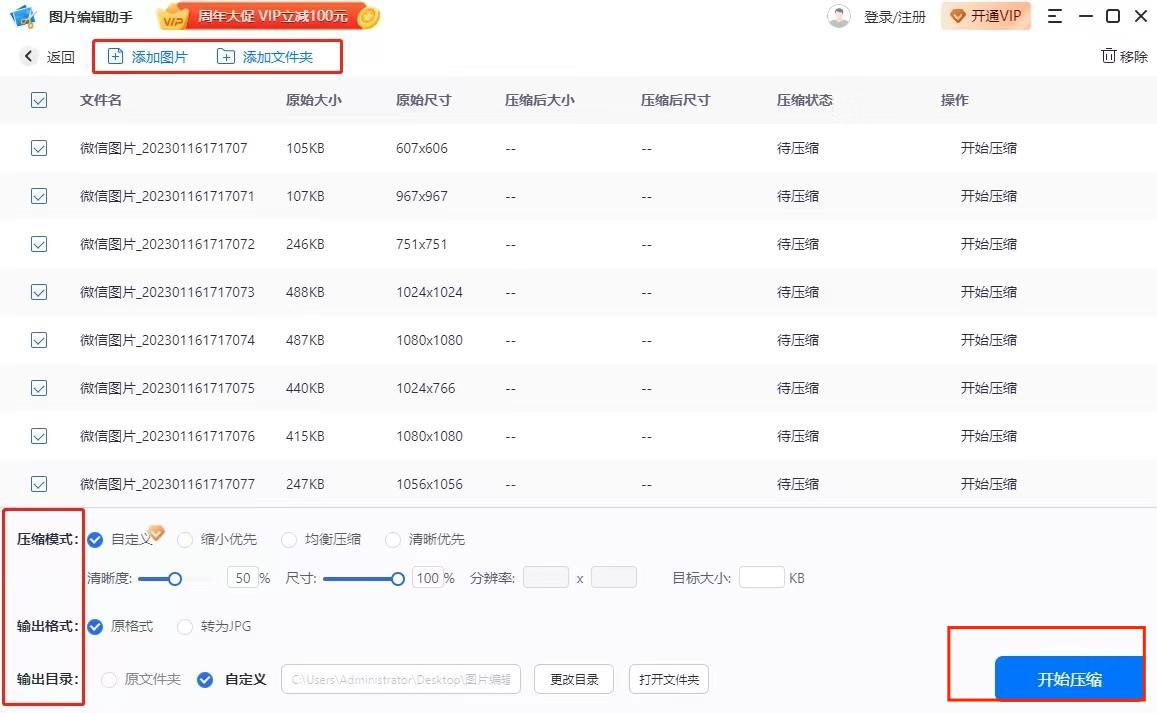The image size is (1157, 713).
Task: Click the back arrow next to 返回
Action: pos(28,56)
